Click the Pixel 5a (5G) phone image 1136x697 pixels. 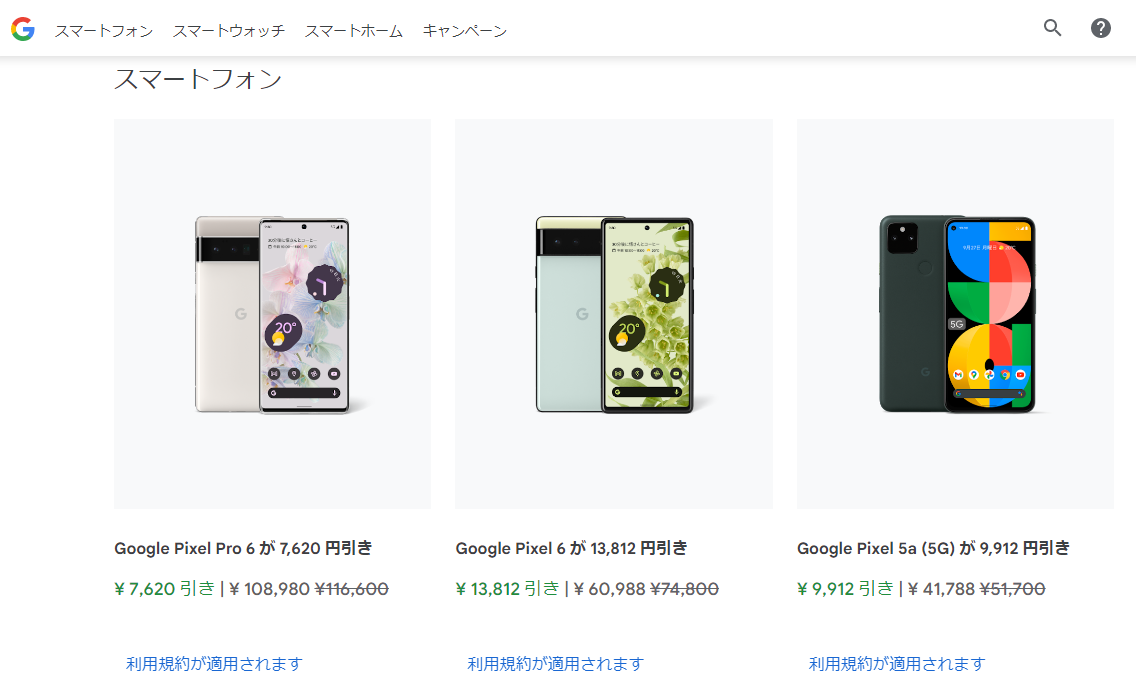coord(955,314)
